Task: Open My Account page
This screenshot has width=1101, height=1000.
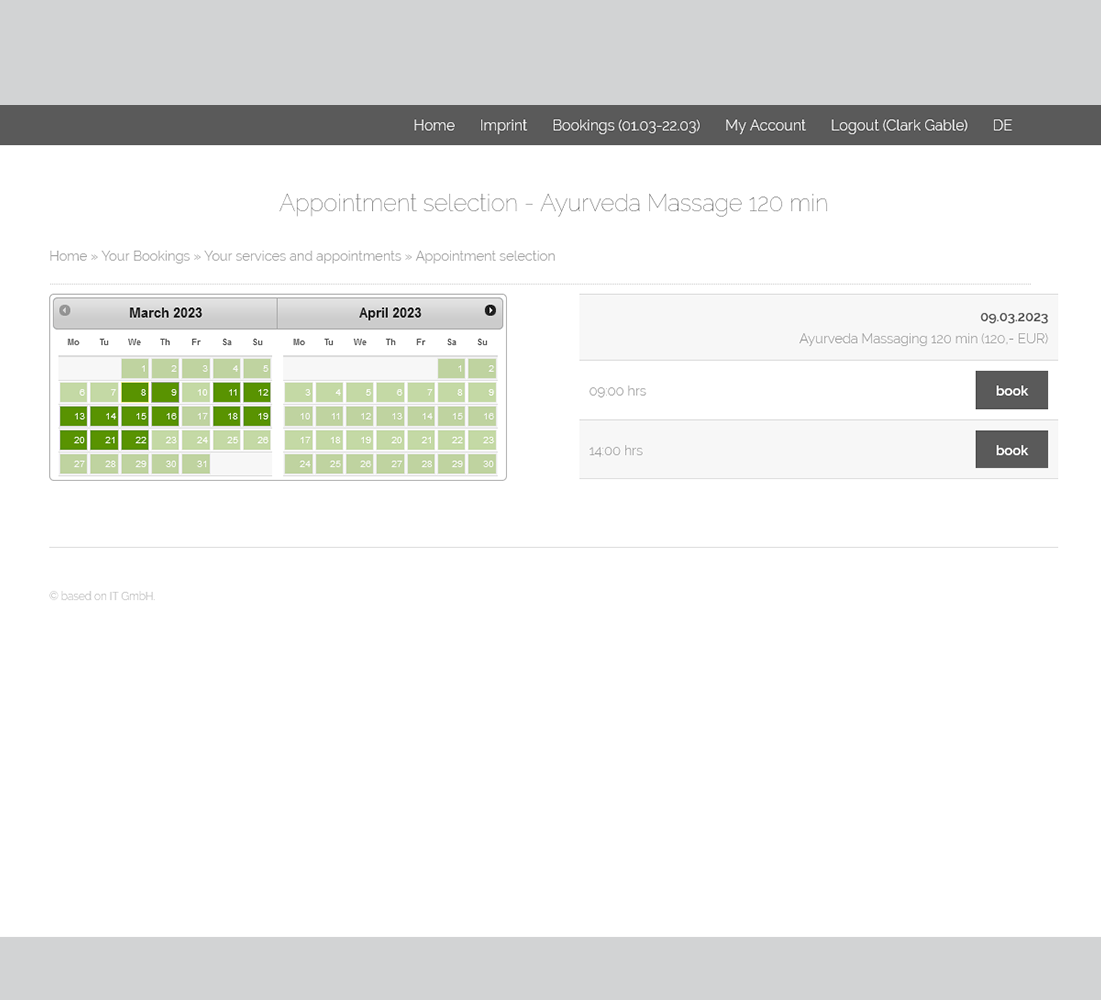Action: click(765, 125)
